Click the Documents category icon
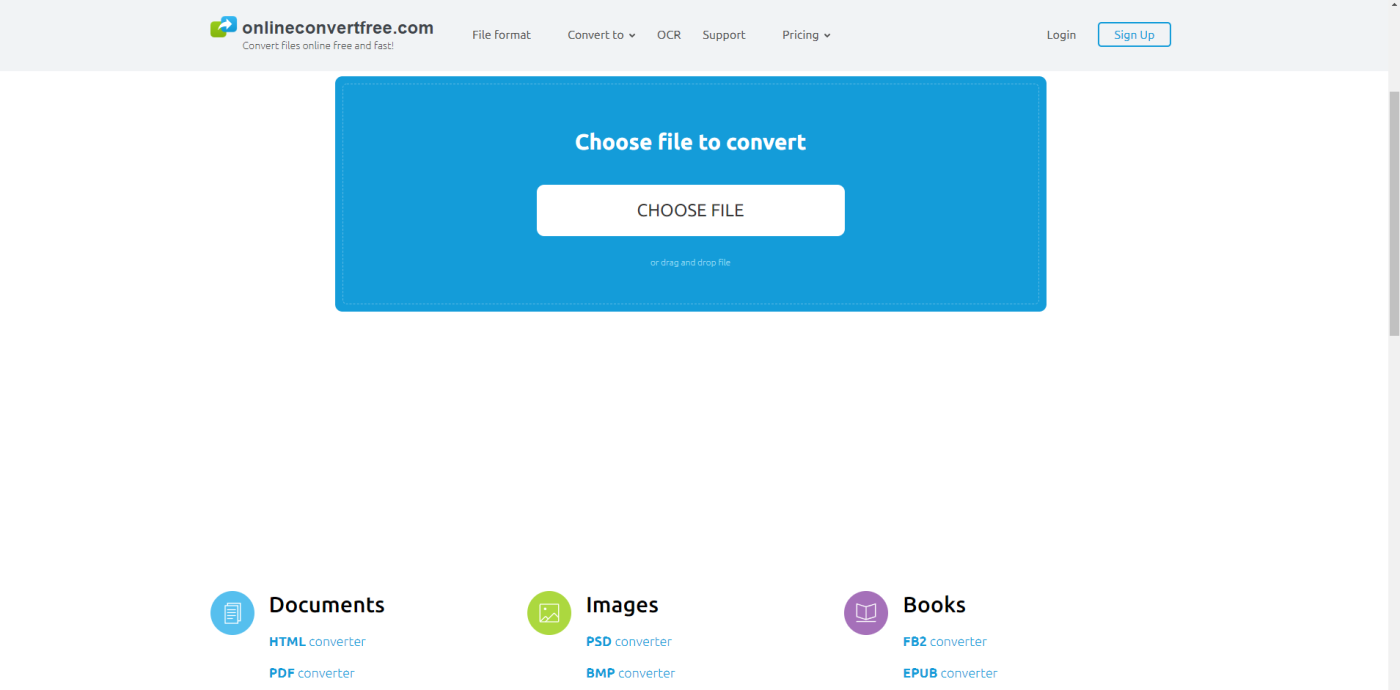This screenshot has height=690, width=1400. (232, 613)
